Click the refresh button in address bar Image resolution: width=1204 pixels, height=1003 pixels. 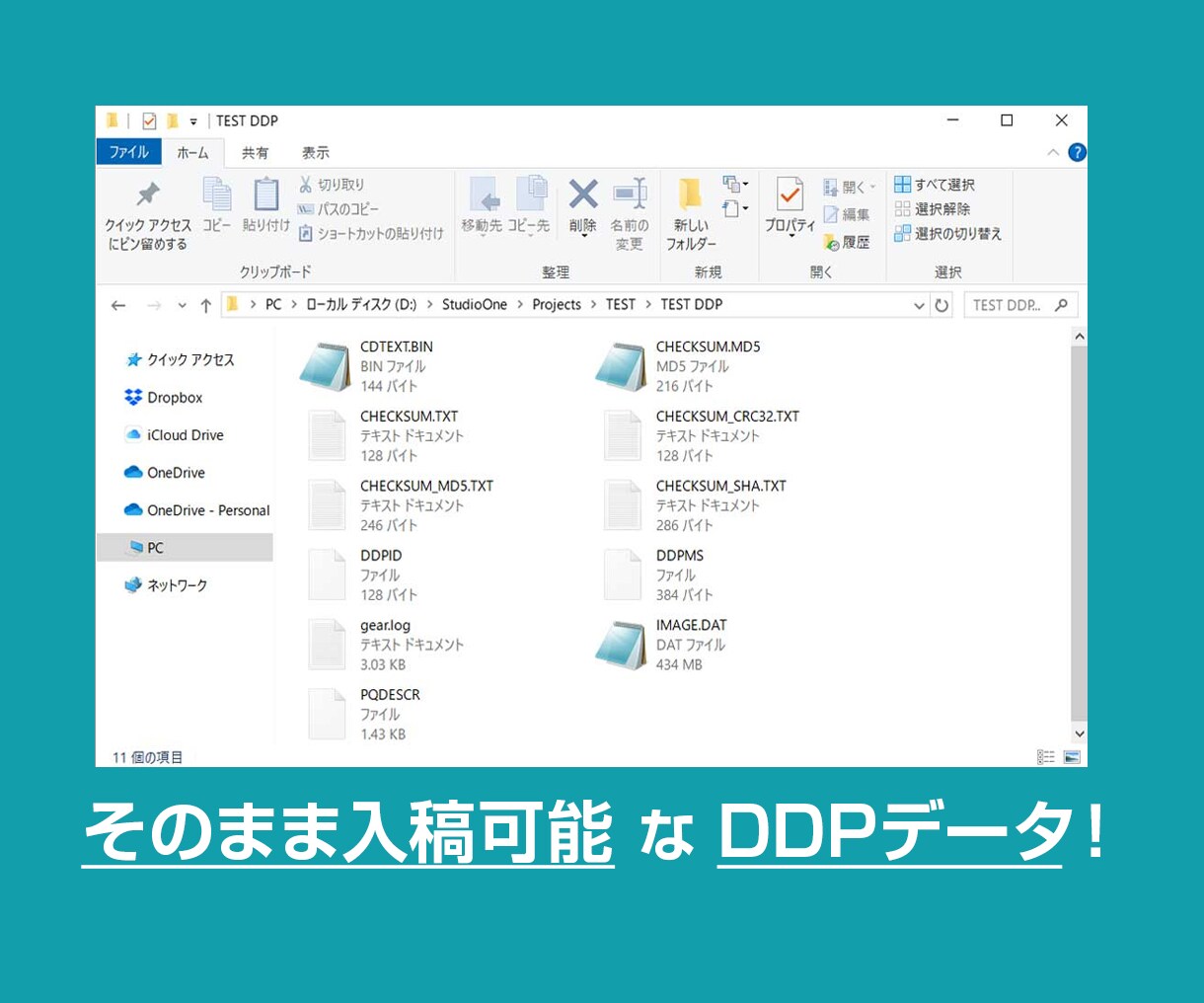click(x=941, y=305)
